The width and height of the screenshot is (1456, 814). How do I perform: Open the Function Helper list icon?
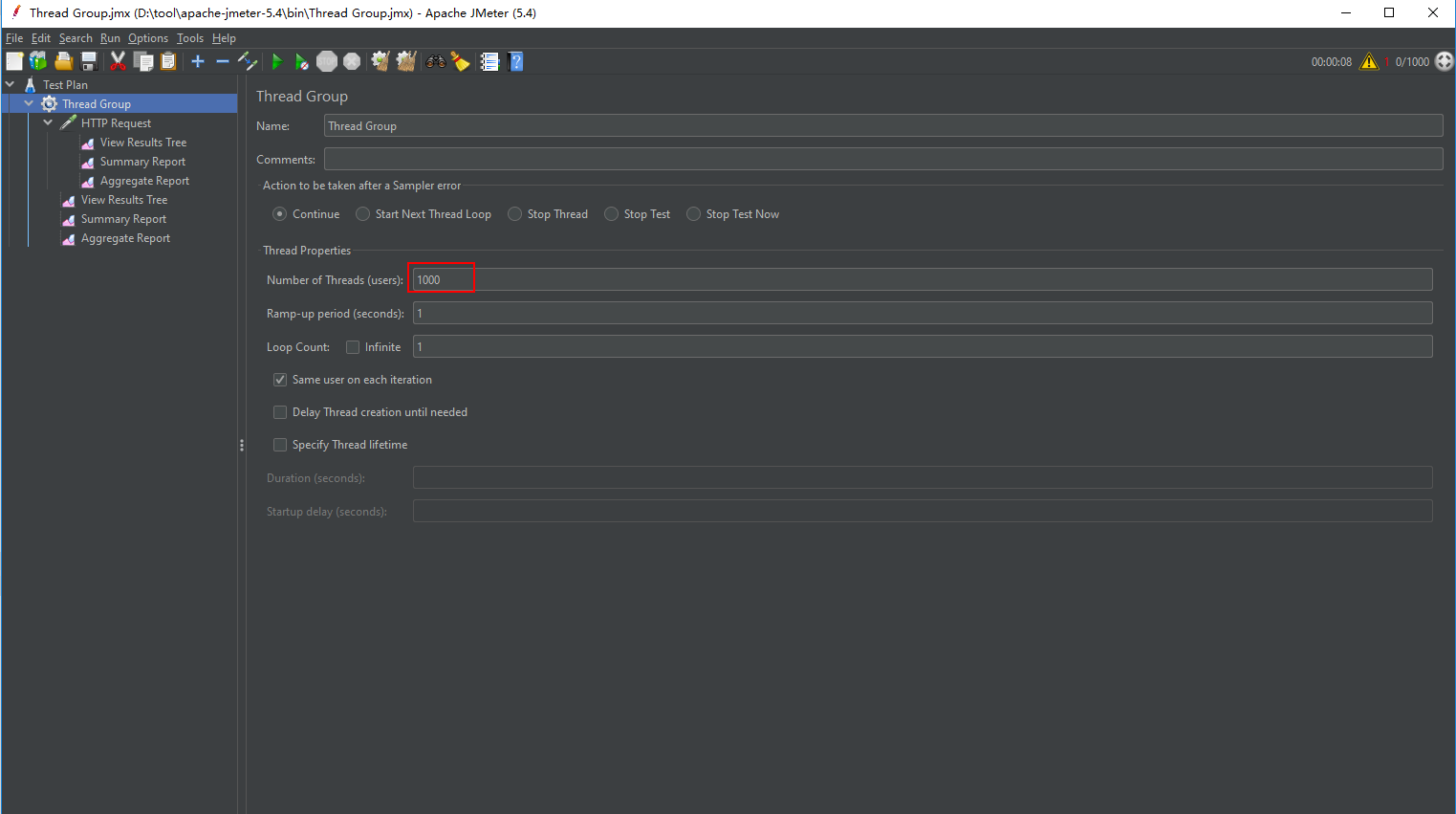tap(489, 61)
